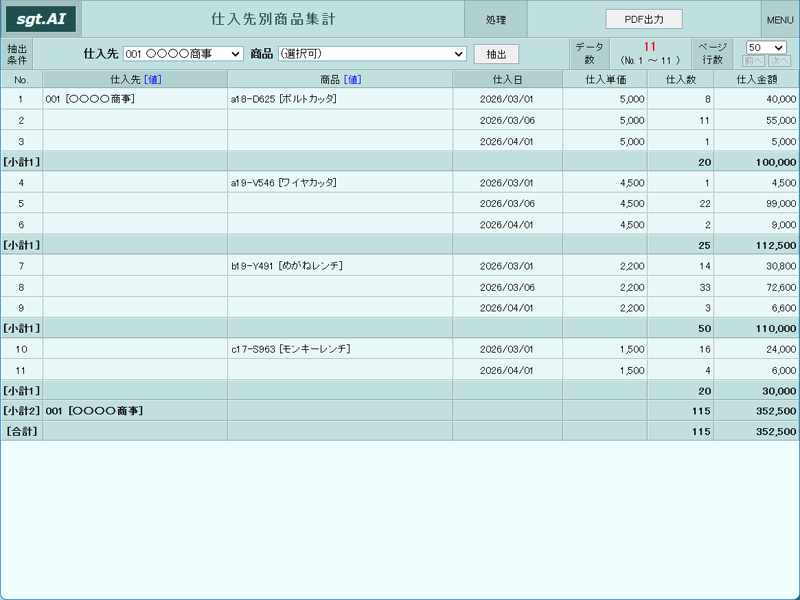800x600 pixels.
Task: Click the [小計2] row label
Action: (x=21, y=411)
